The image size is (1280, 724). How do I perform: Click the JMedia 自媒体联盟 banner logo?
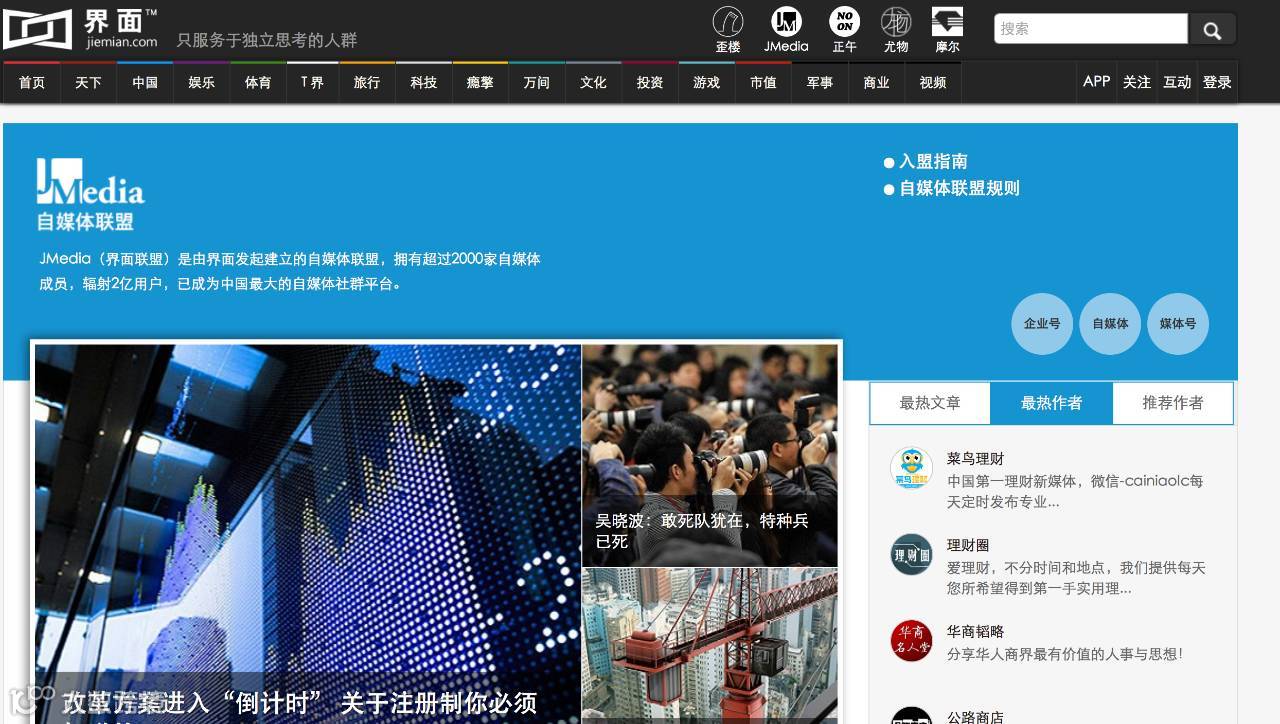[x=91, y=195]
